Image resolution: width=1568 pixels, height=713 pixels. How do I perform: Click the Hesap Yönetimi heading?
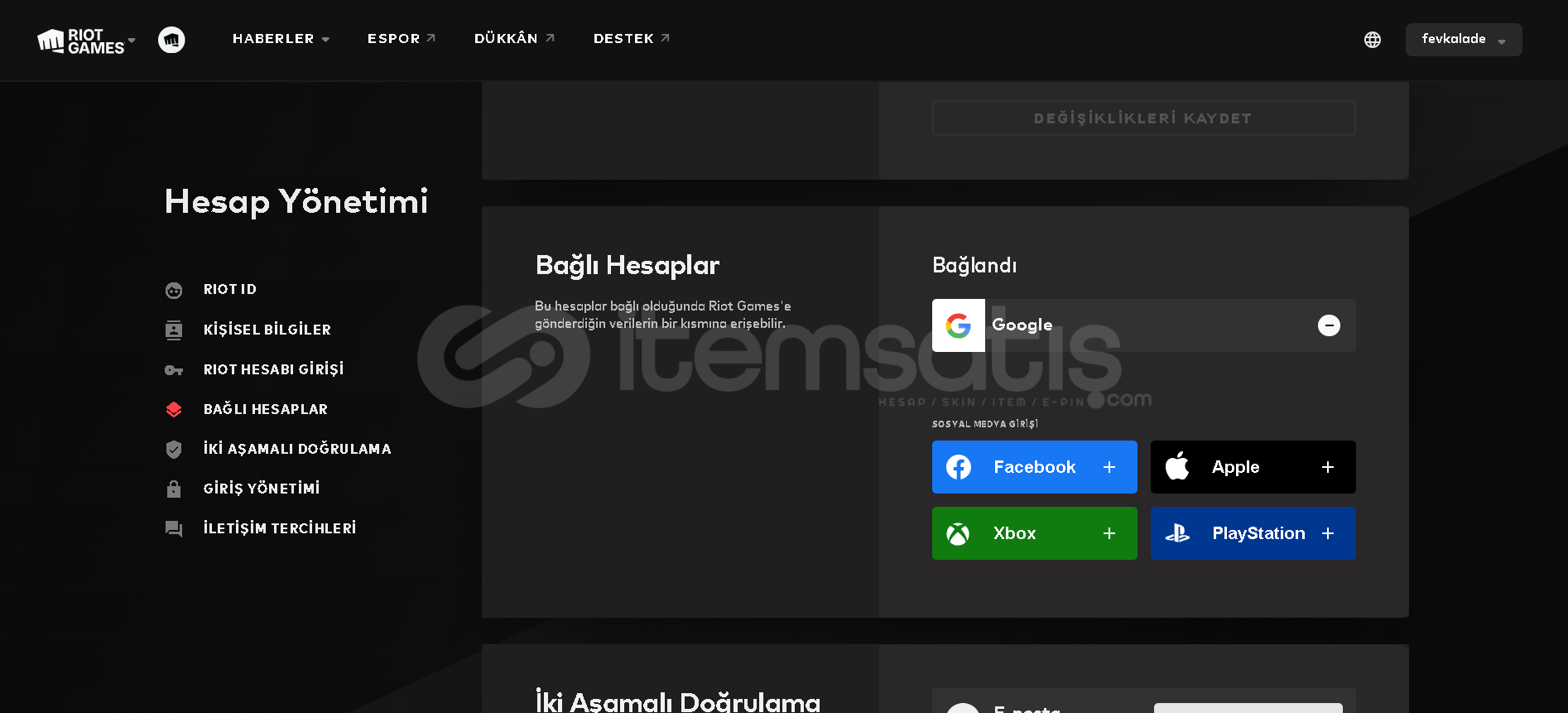point(296,202)
